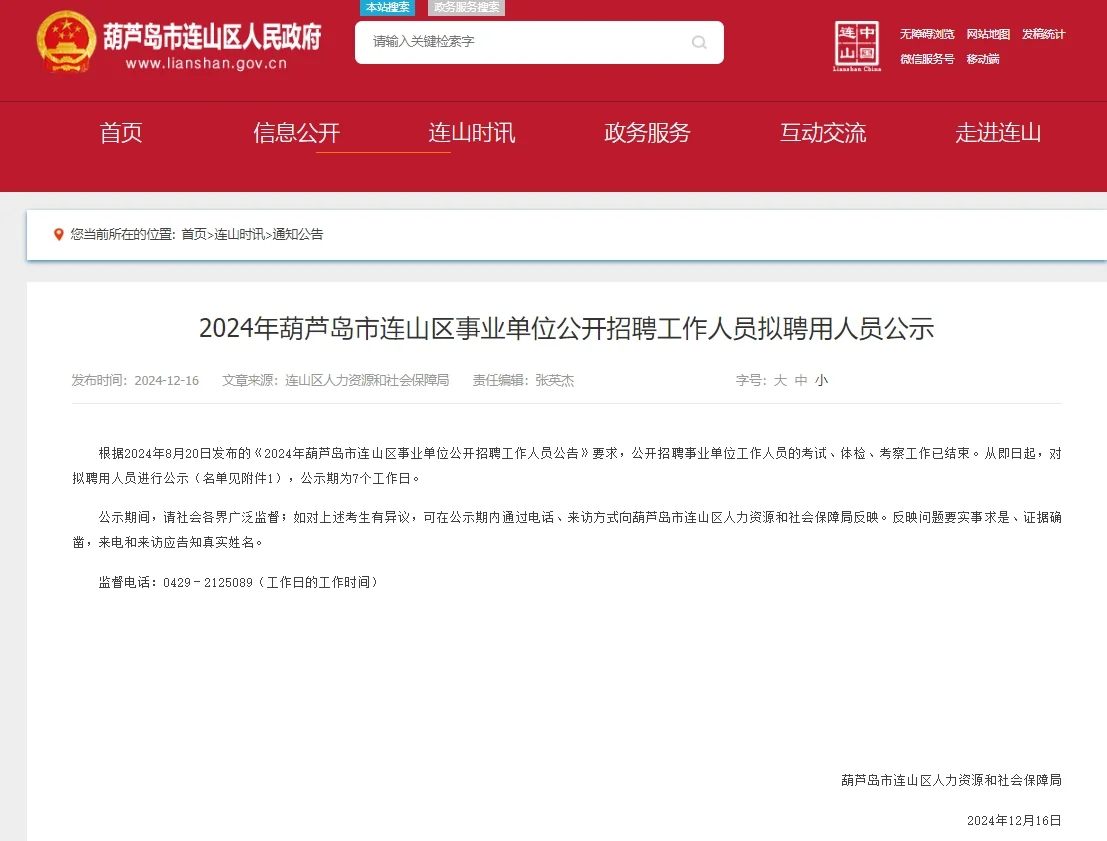Open the 网站地图 site map
The width and height of the screenshot is (1107, 841).
pyautogui.click(x=988, y=34)
